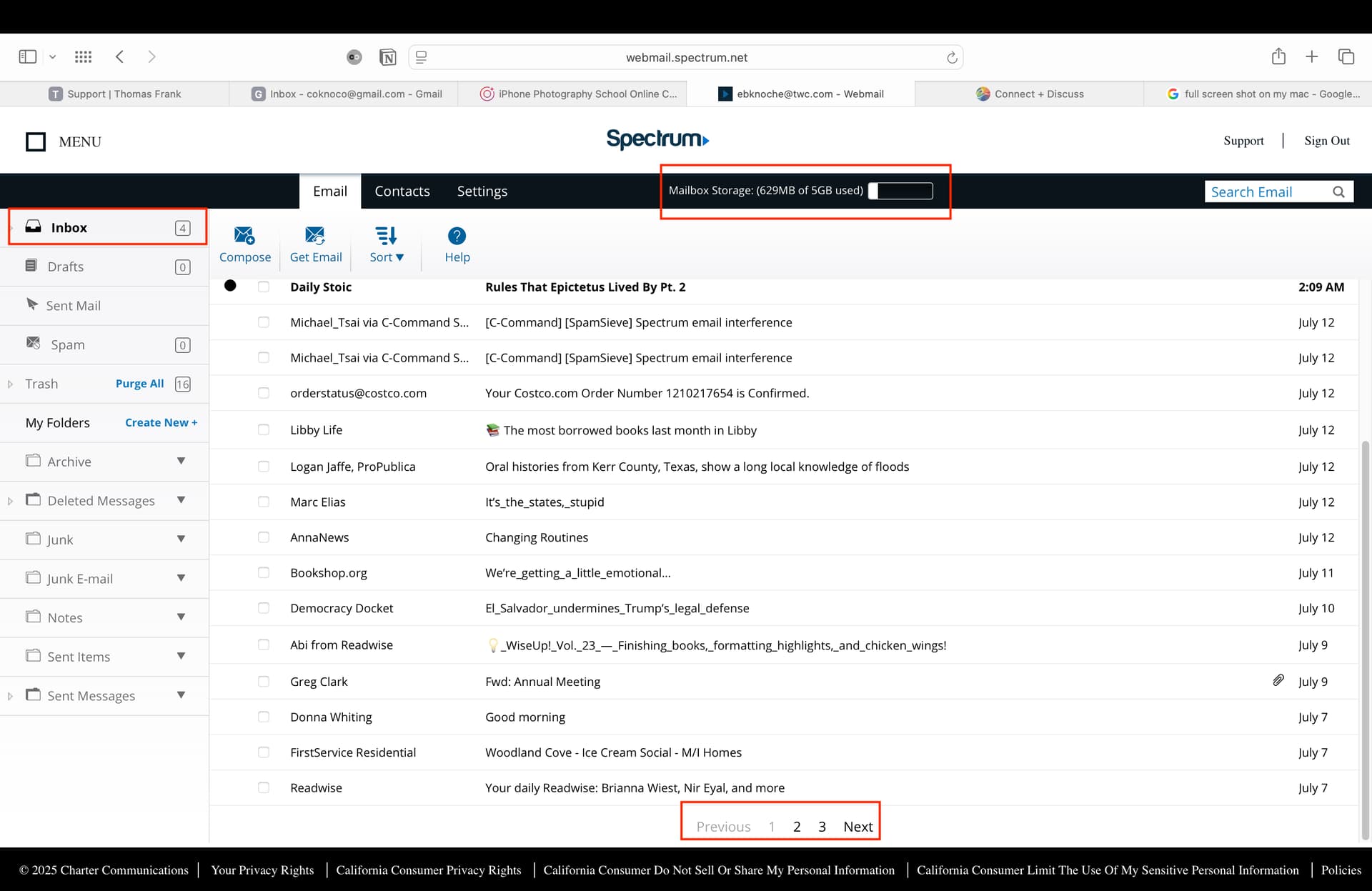Click the Archive folder icon

[x=33, y=460]
